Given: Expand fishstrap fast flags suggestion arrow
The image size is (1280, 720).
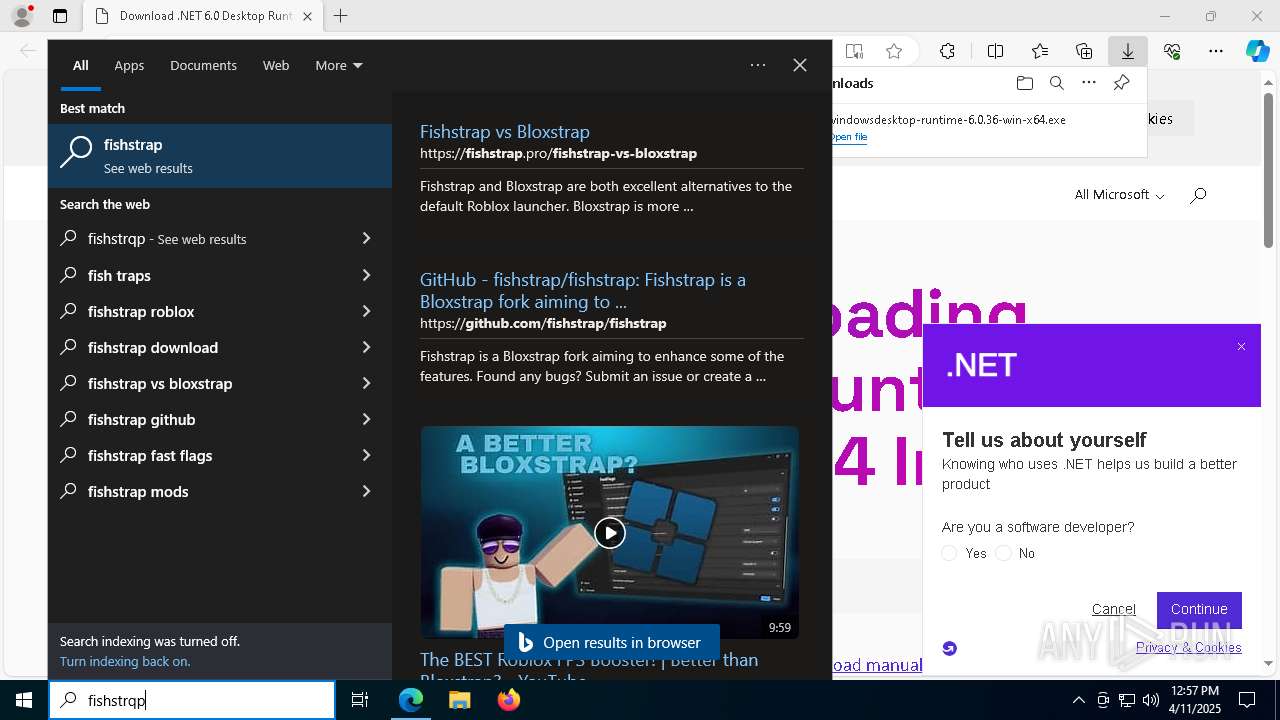Looking at the screenshot, I should pyautogui.click(x=366, y=455).
